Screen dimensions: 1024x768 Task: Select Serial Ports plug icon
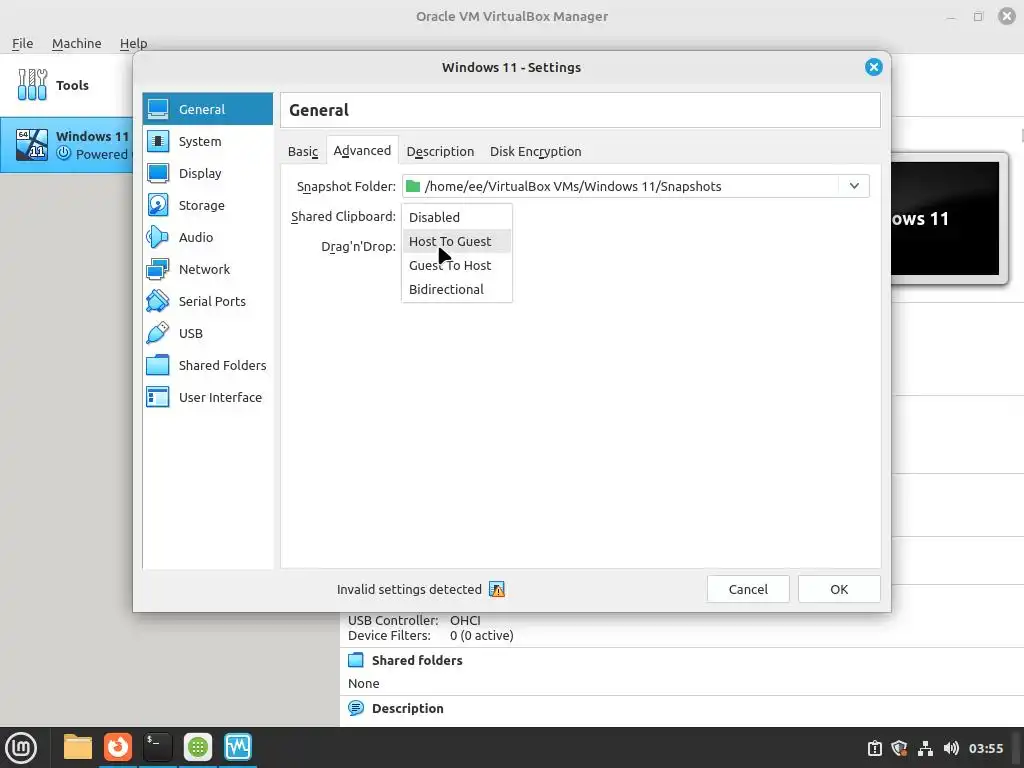(x=158, y=301)
